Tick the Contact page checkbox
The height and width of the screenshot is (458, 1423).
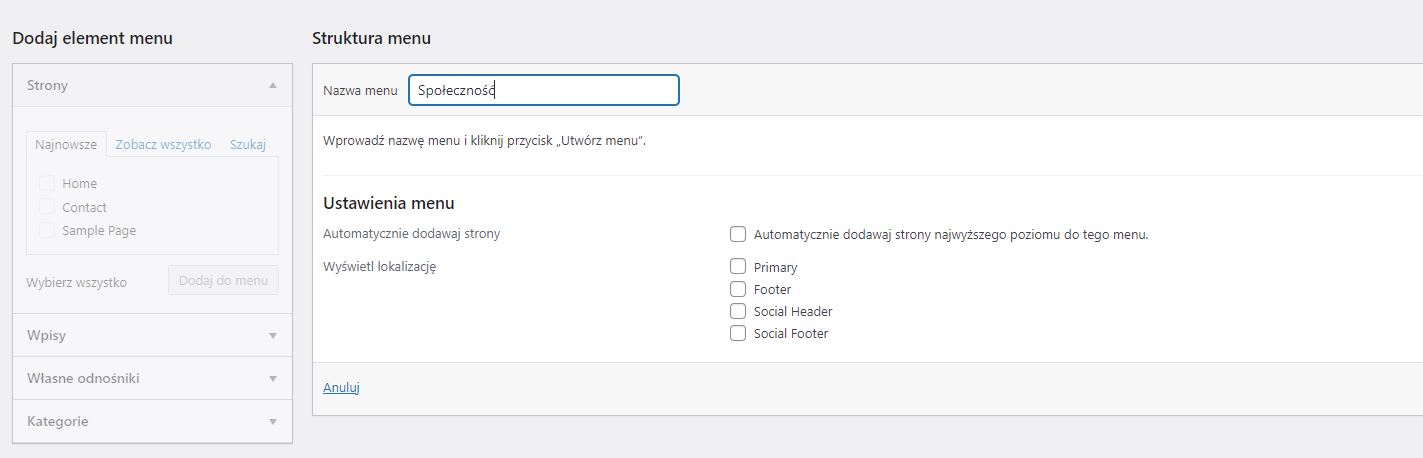pyautogui.click(x=47, y=206)
